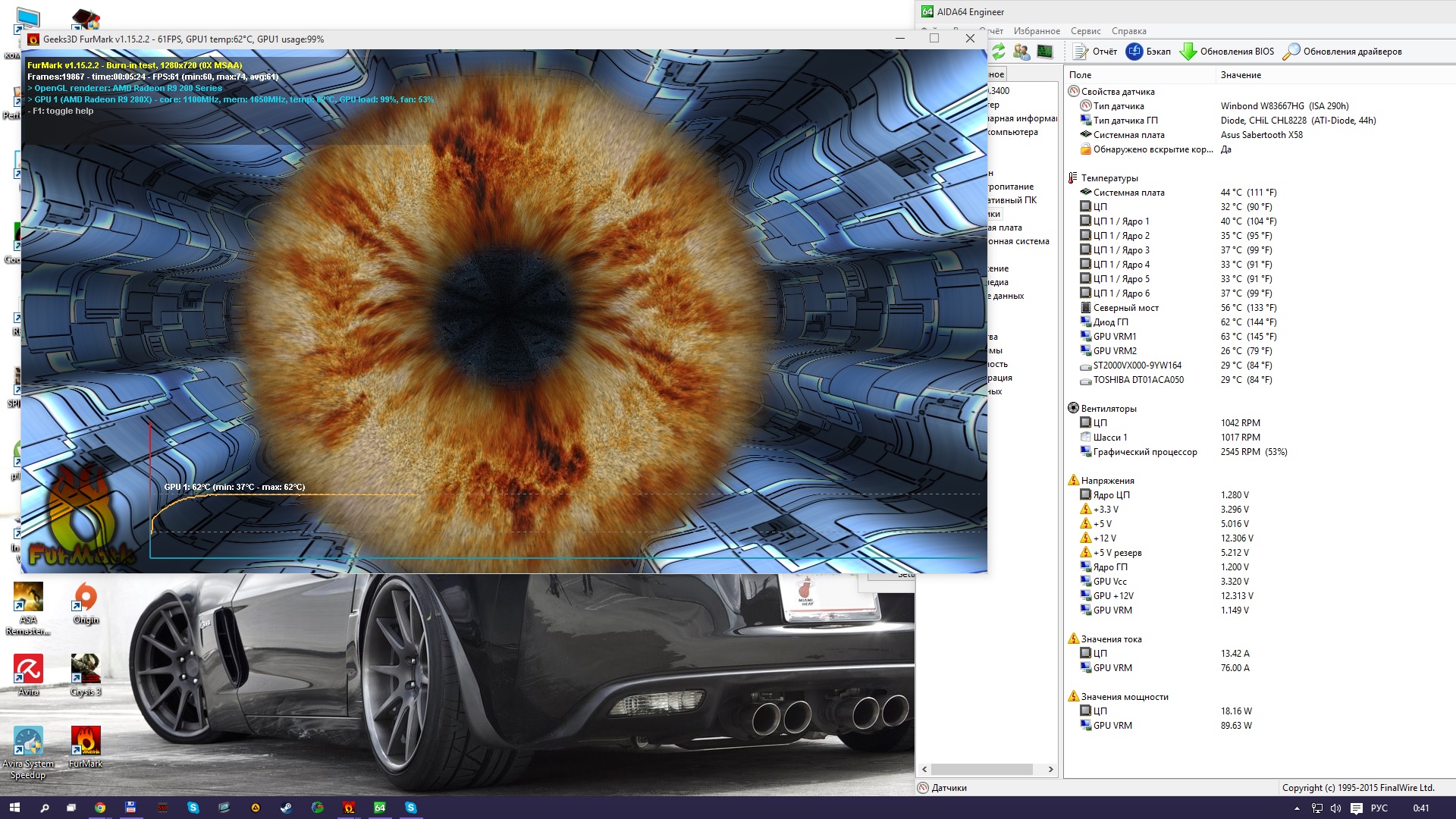This screenshot has width=1456, height=819.
Task: Open the Справка menu
Action: pyautogui.click(x=1128, y=31)
